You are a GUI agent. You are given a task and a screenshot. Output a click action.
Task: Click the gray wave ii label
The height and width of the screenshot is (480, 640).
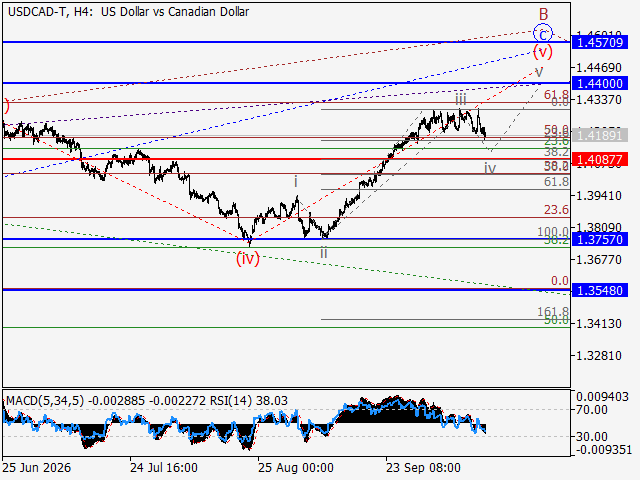(324, 253)
